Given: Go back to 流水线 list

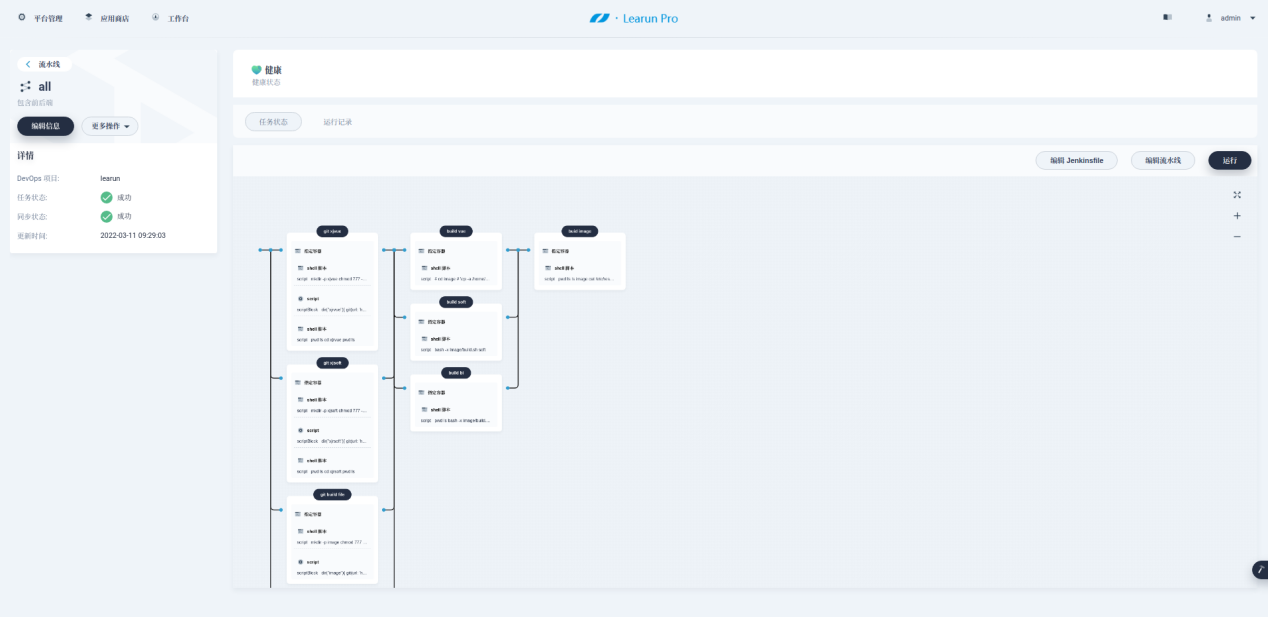Looking at the screenshot, I should [43, 64].
